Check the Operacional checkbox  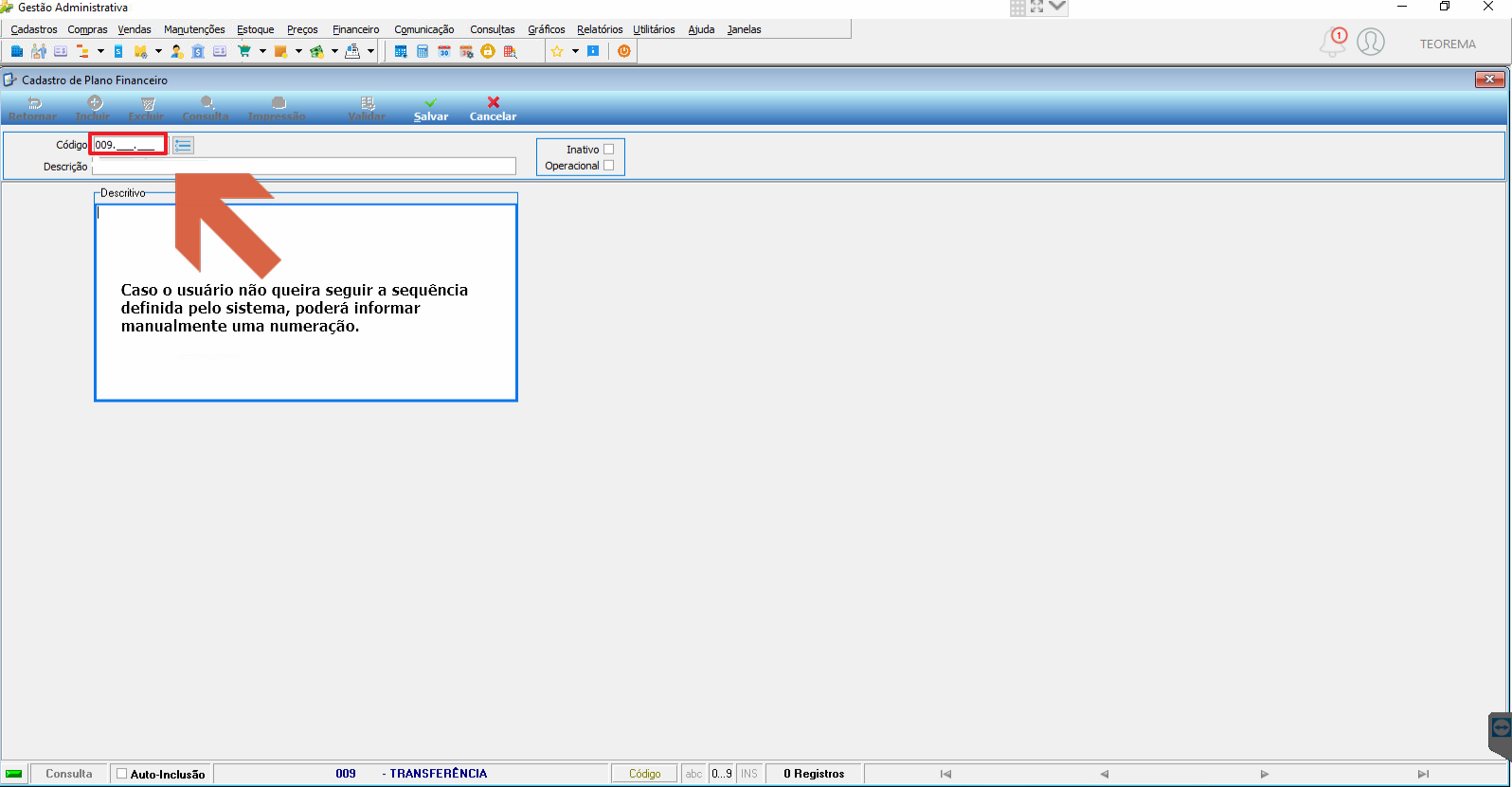tap(608, 166)
